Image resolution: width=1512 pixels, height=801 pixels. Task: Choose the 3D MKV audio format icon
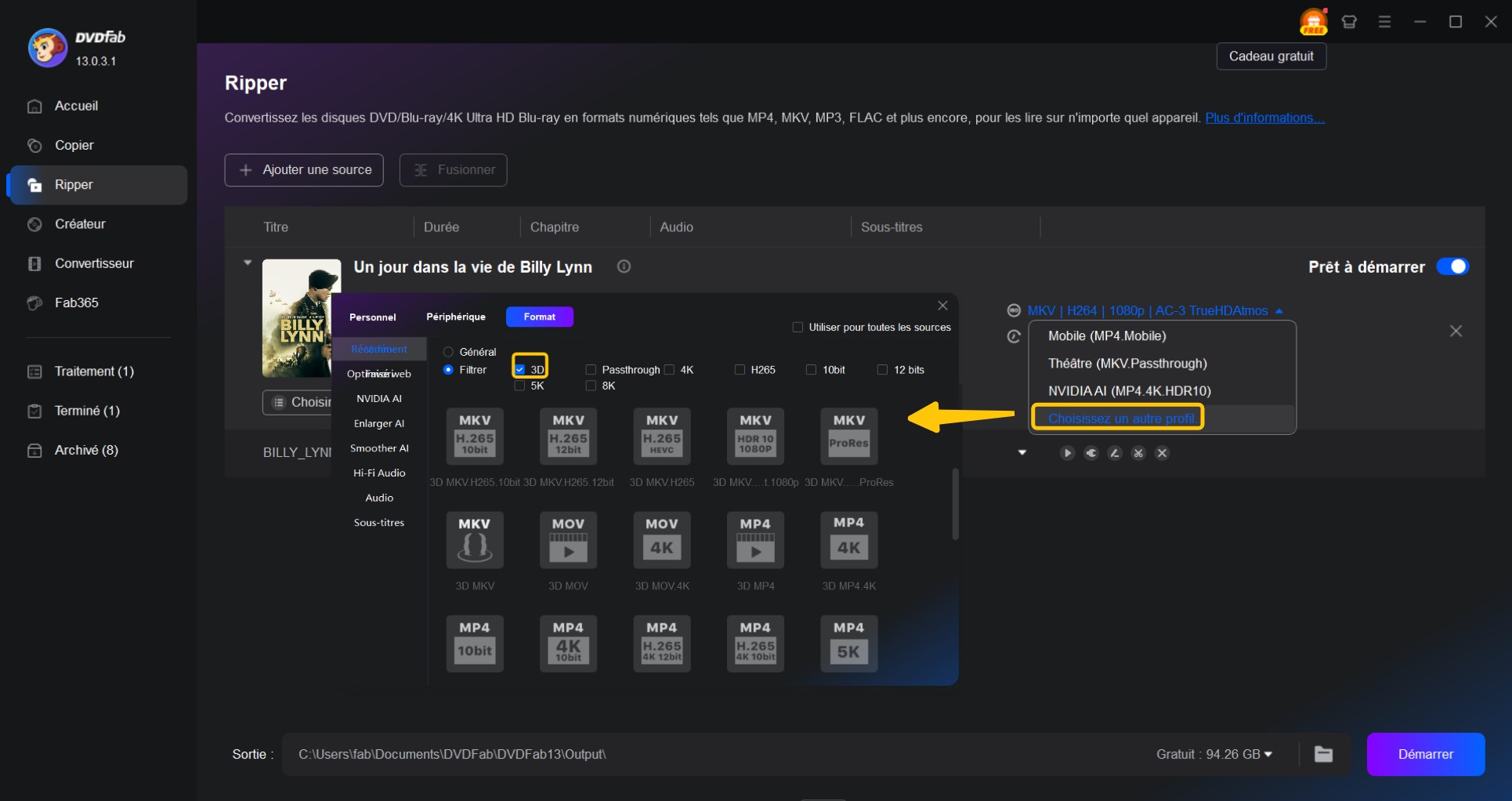pyautogui.click(x=475, y=540)
